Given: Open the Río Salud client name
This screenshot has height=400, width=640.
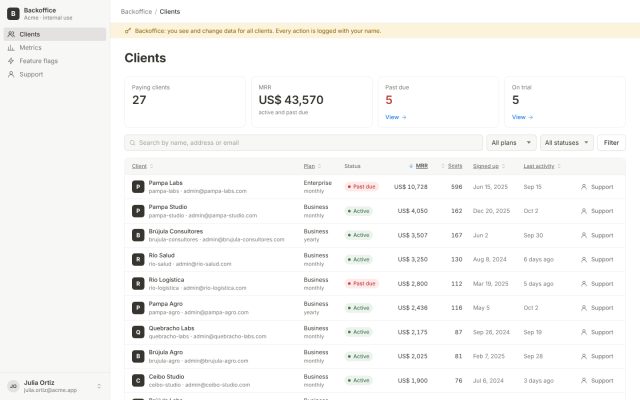Looking at the screenshot, I should click(x=162, y=256).
